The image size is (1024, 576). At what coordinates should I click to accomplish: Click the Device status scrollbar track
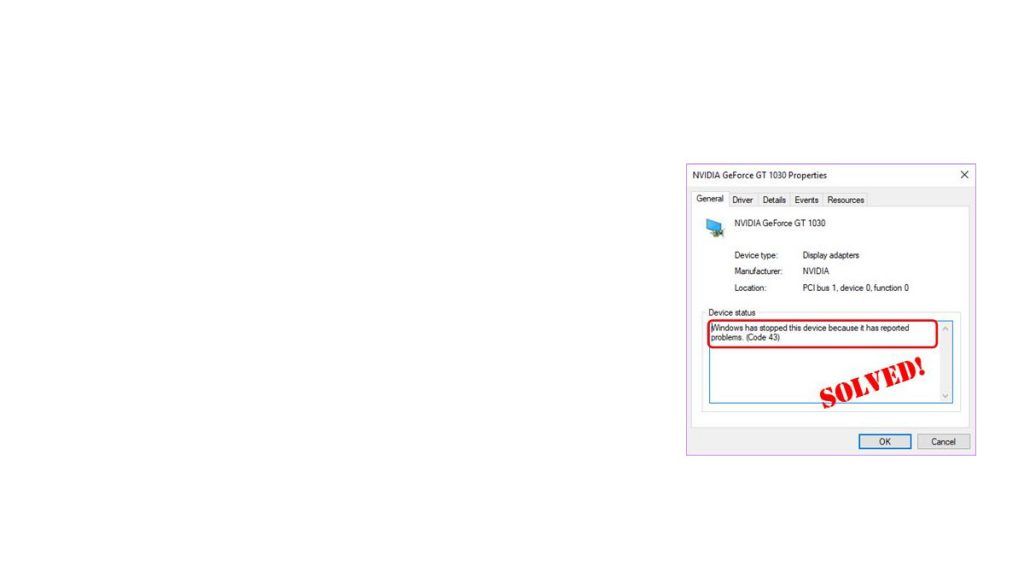(x=946, y=362)
